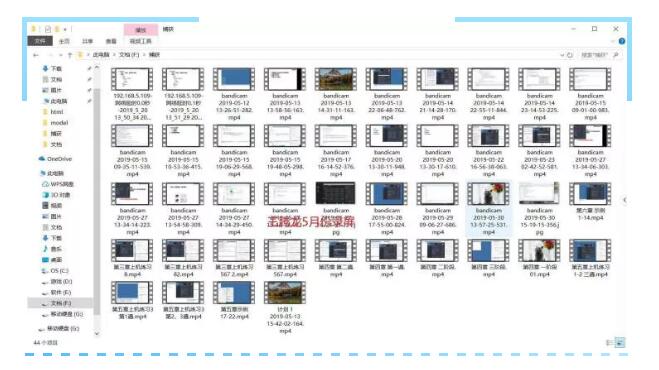Select large thumbnails view icon at bottom right
Image resolution: width=659 pixels, height=370 pixels.
tap(619, 343)
